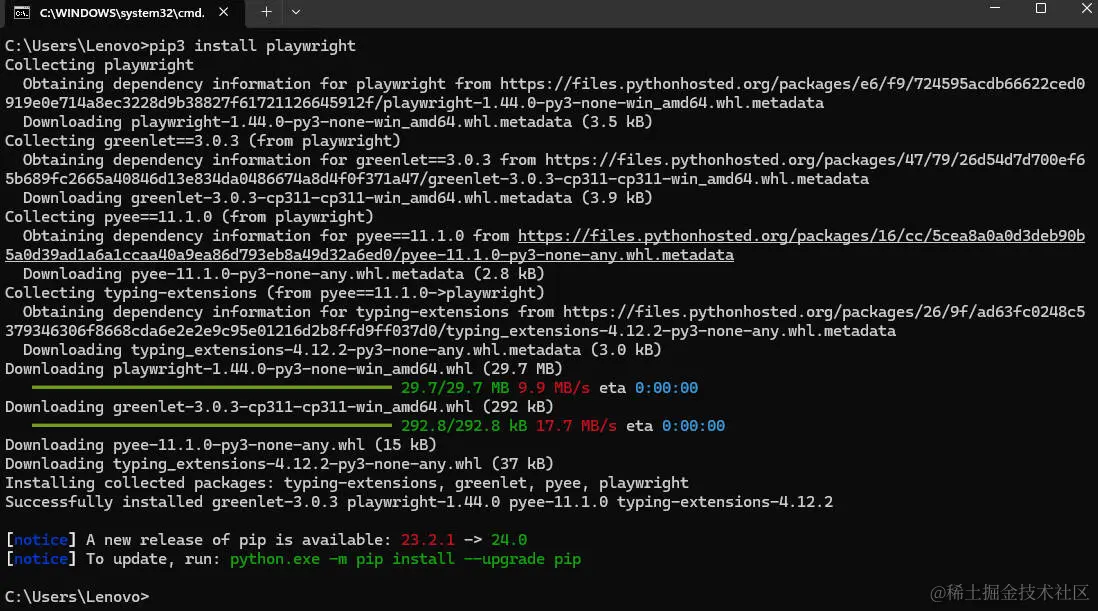This screenshot has height=611, width=1098.
Task: Click 'Downloading greenlet-3.0.3' whl (292 kB) line
Action: coord(279,407)
